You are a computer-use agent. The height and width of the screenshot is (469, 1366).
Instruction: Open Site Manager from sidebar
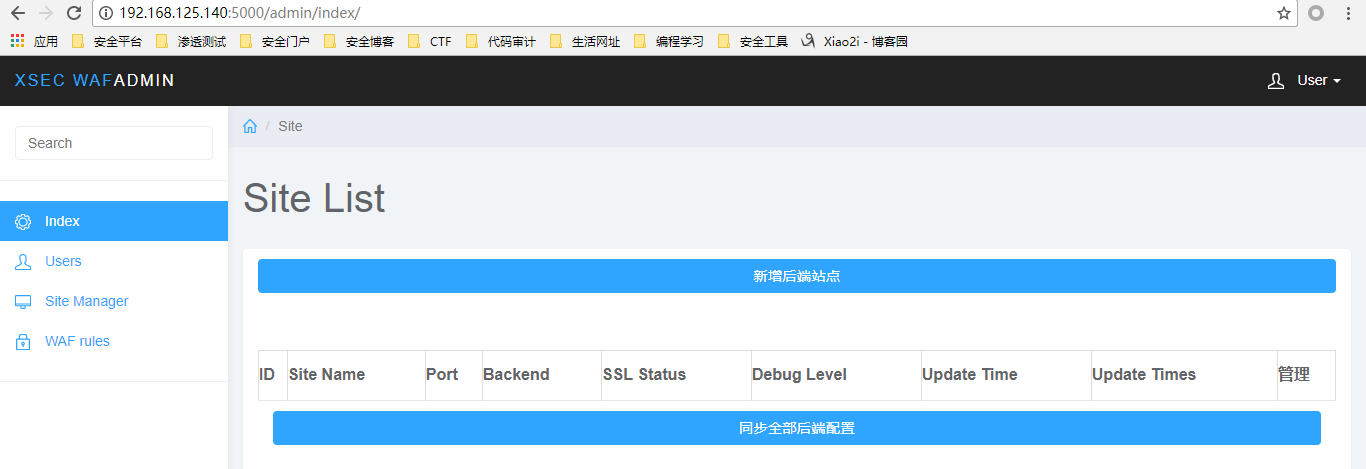coord(114,301)
